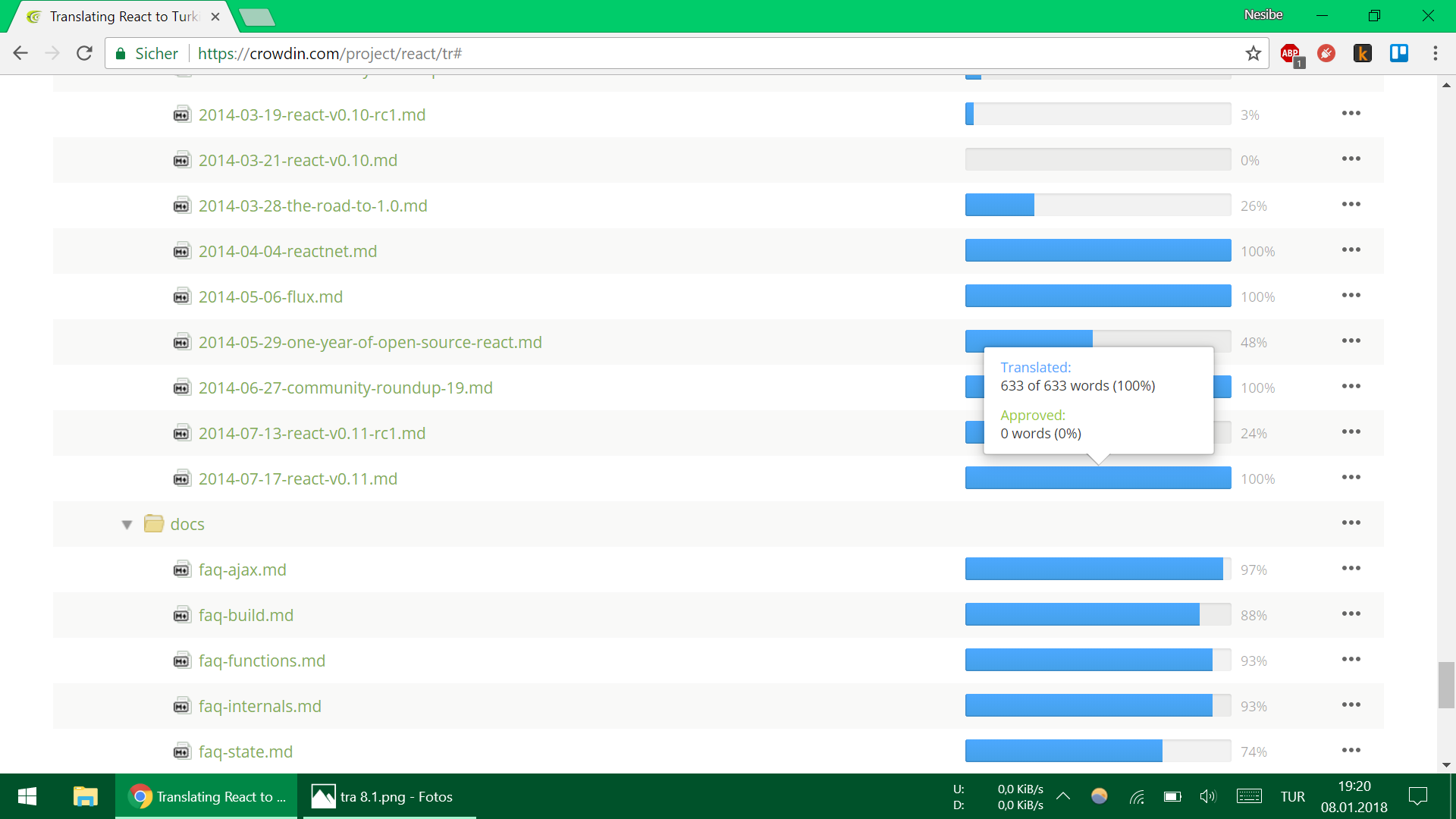Open options menu for 2014-07-17-react-v0.11.md

tap(1351, 478)
